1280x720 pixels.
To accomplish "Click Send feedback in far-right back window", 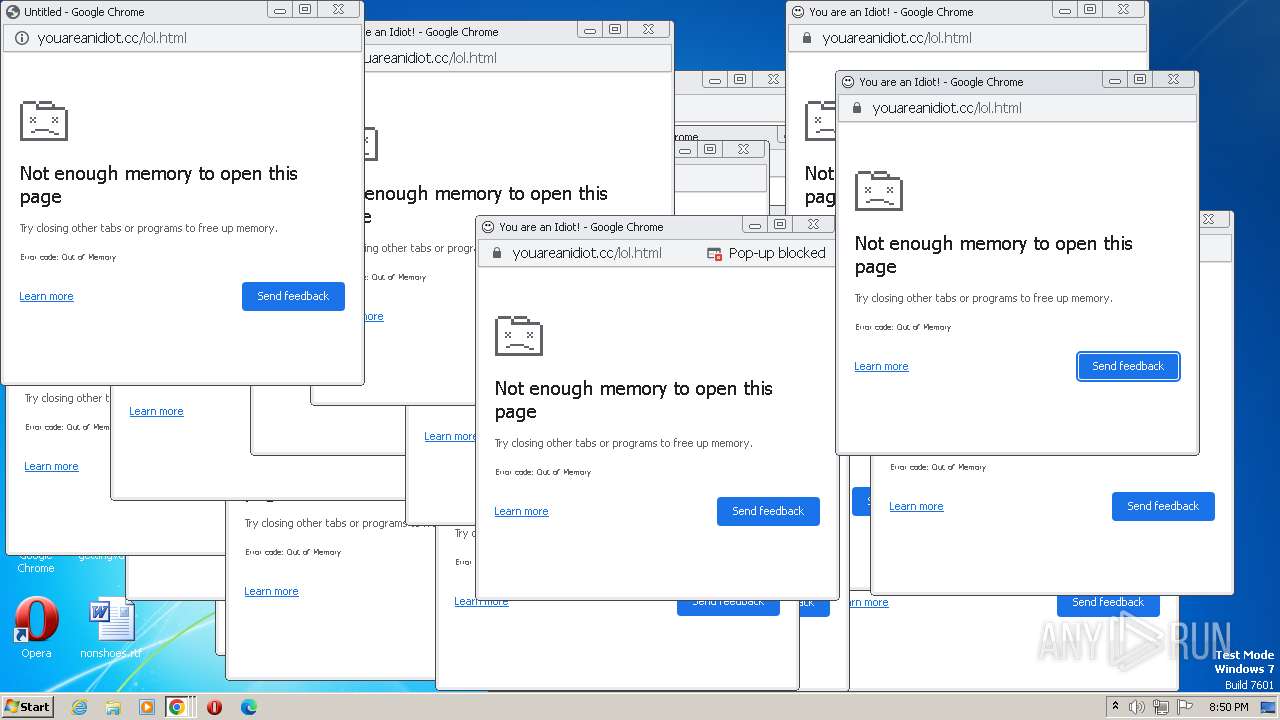I will (1163, 506).
